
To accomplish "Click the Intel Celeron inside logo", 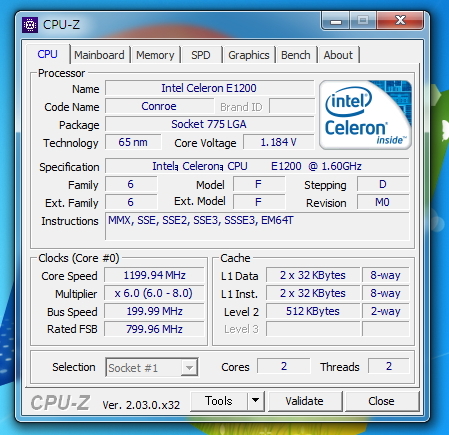I will pos(365,115).
